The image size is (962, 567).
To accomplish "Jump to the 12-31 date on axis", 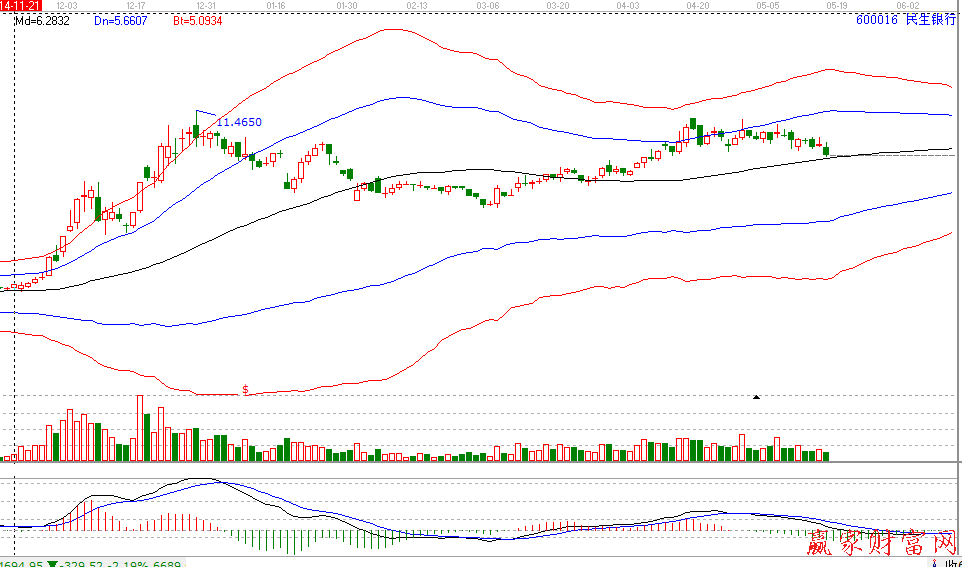I will [207, 6].
